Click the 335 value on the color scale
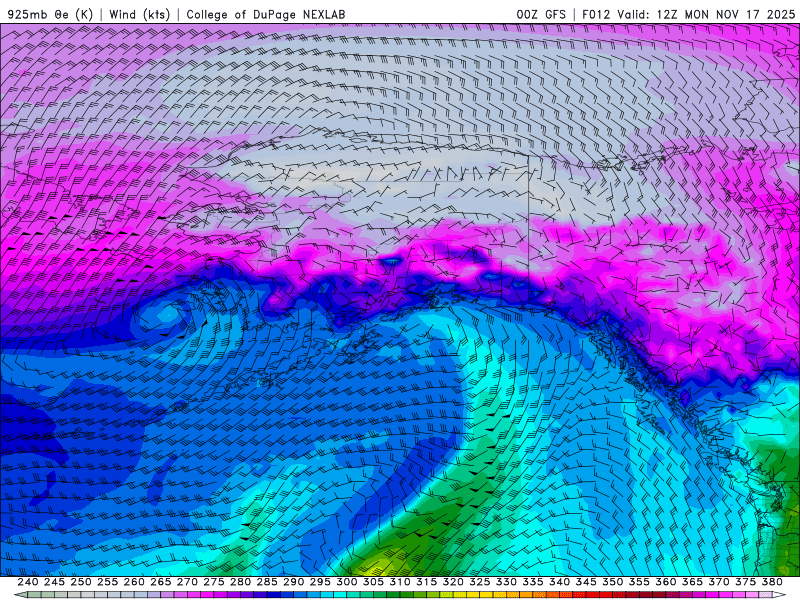The width and height of the screenshot is (800, 600). click(x=533, y=582)
